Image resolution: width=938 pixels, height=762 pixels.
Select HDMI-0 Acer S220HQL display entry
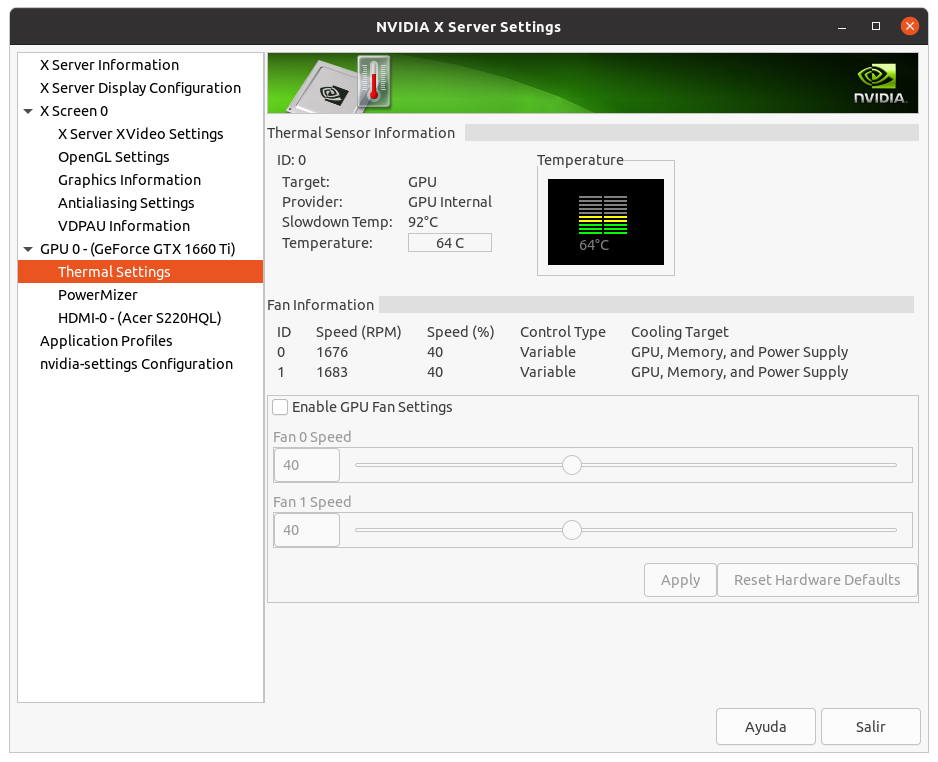(x=139, y=318)
